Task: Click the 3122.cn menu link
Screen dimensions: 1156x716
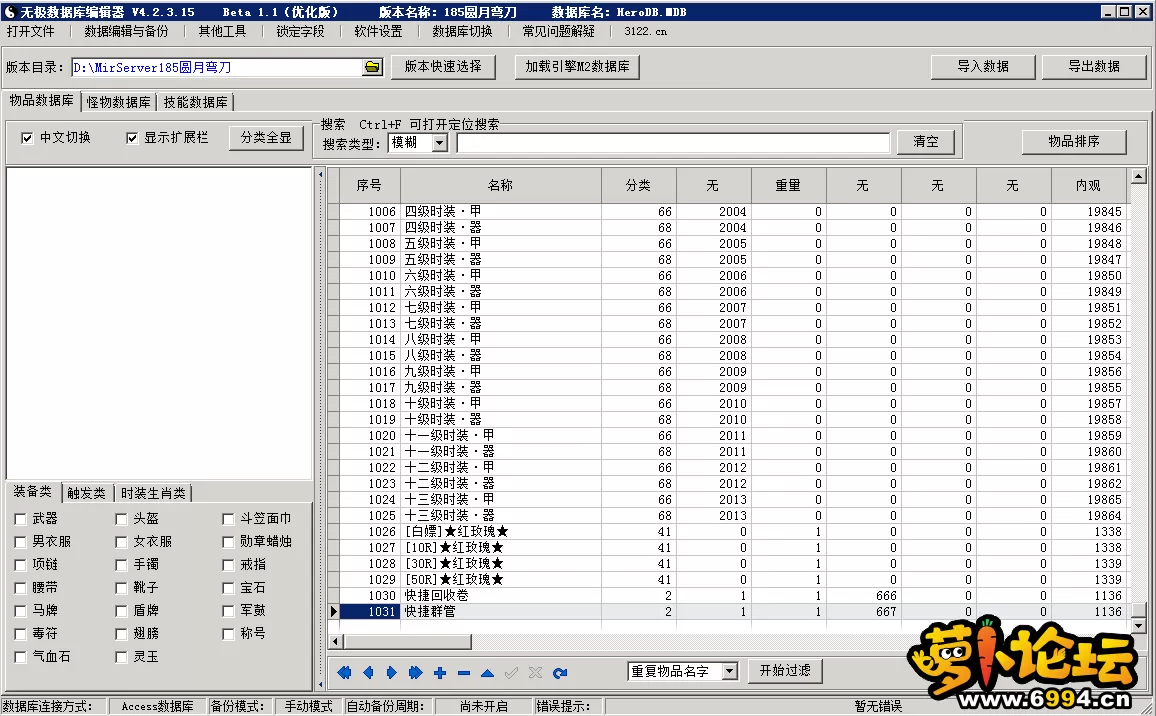Action: [x=645, y=31]
